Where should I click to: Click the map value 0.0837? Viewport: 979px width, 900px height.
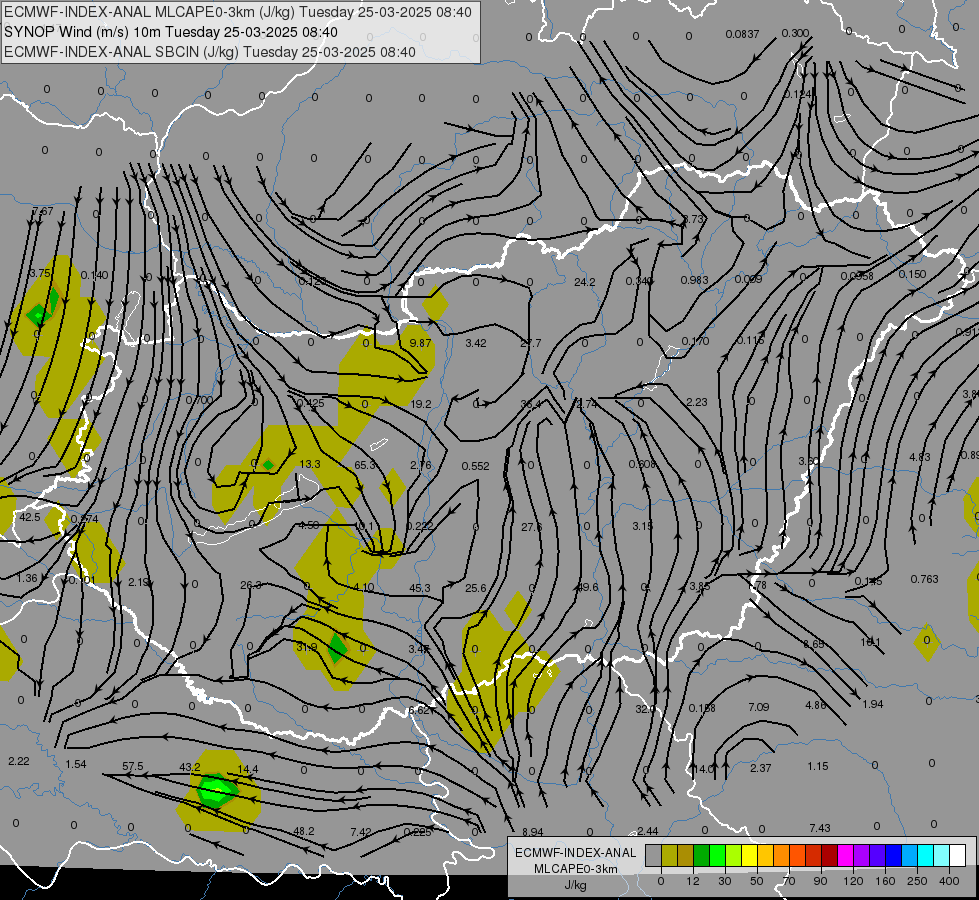point(742,34)
